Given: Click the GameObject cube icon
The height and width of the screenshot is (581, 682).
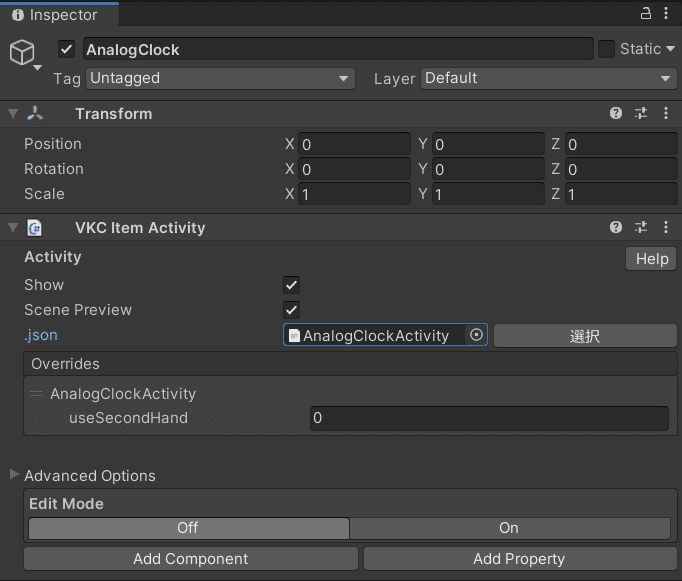Looking at the screenshot, I should coord(22,52).
